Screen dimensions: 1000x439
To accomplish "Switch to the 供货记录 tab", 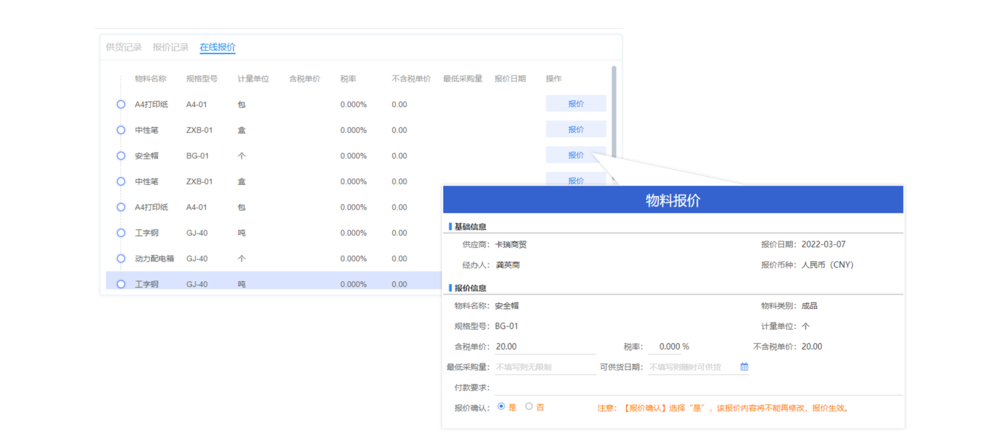I will coord(124,47).
